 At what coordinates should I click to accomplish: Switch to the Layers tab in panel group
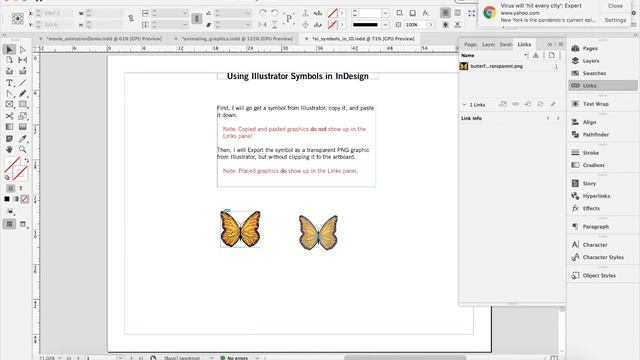[x=488, y=44]
